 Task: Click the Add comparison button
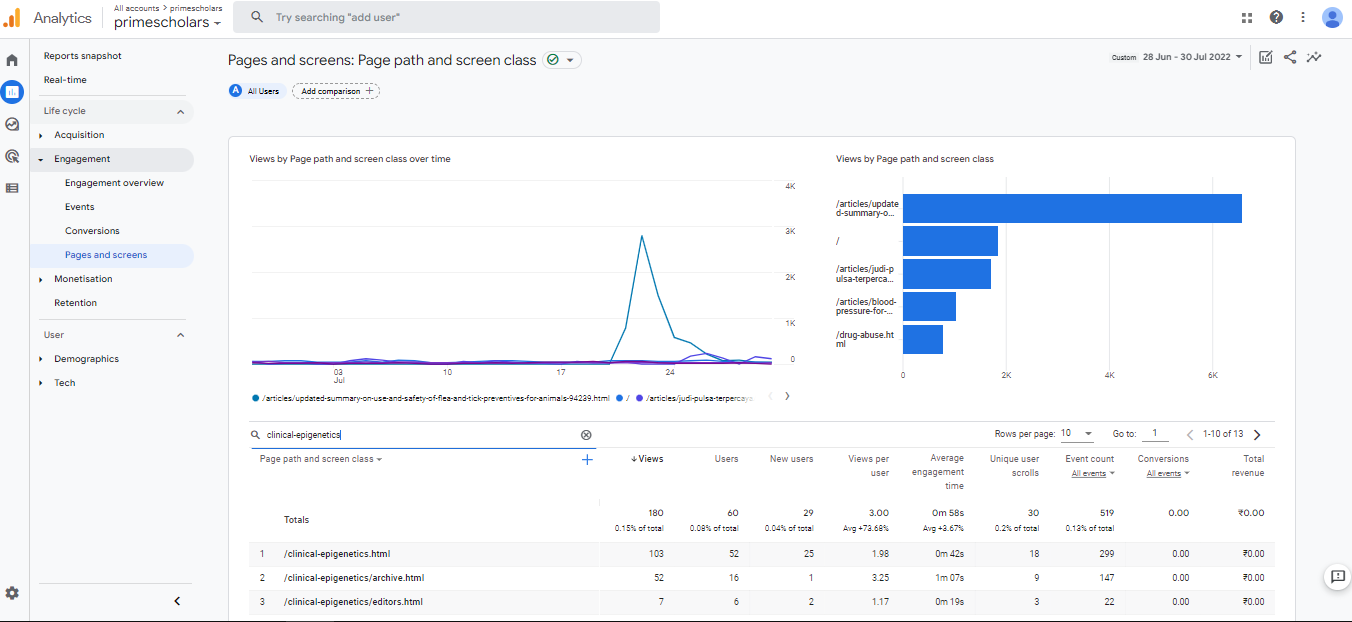pyautogui.click(x=336, y=91)
